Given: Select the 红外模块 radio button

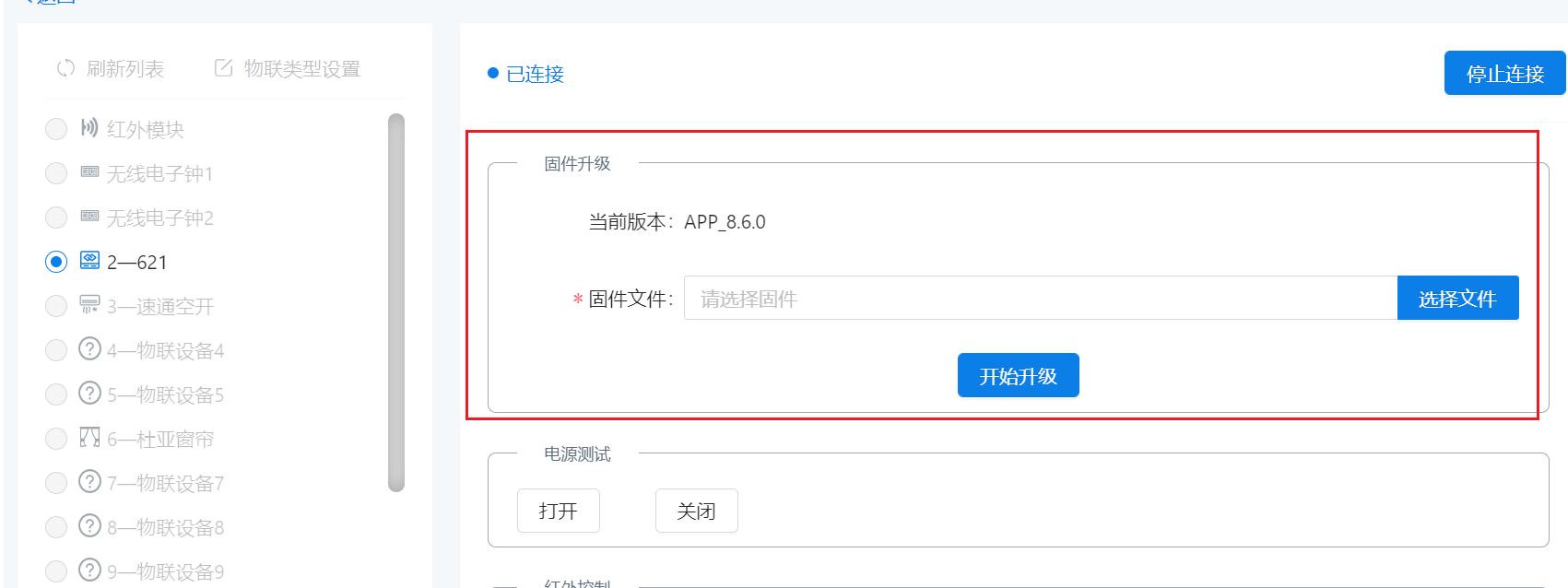Looking at the screenshot, I should (56, 129).
